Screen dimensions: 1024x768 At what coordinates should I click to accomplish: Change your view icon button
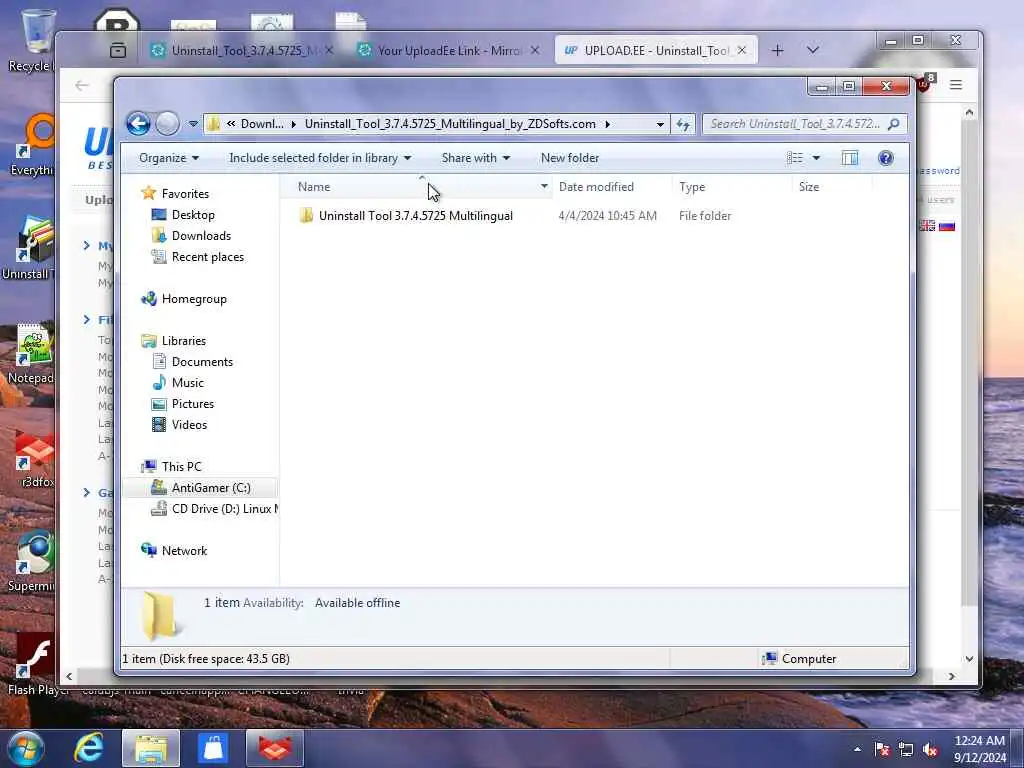[795, 158]
